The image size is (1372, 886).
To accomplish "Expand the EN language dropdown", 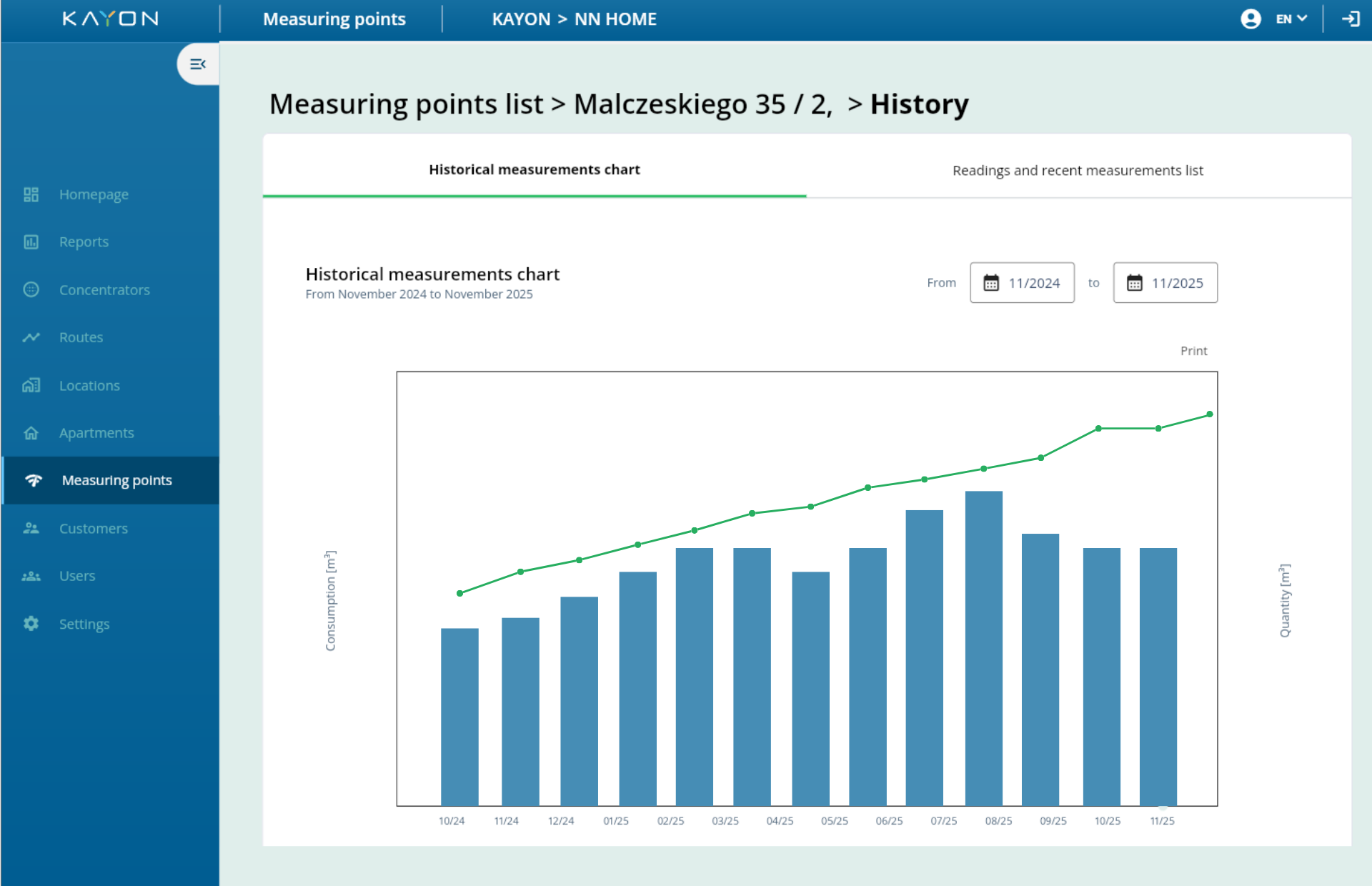I will click(x=1292, y=19).
